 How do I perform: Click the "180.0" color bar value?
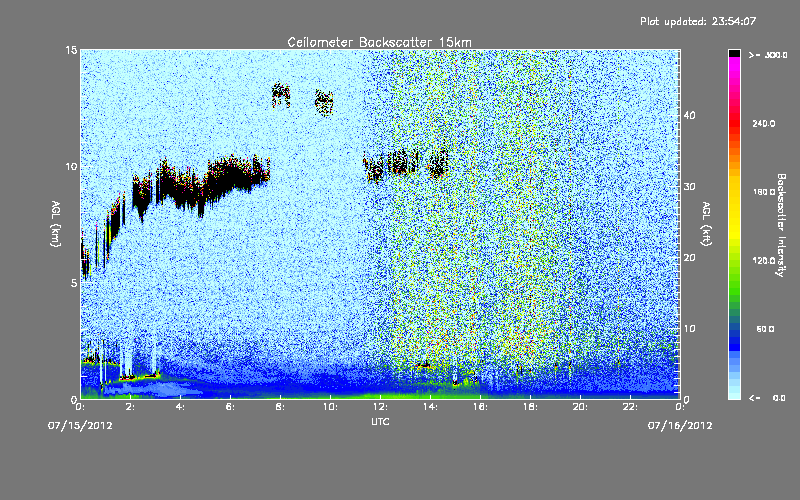[764, 192]
